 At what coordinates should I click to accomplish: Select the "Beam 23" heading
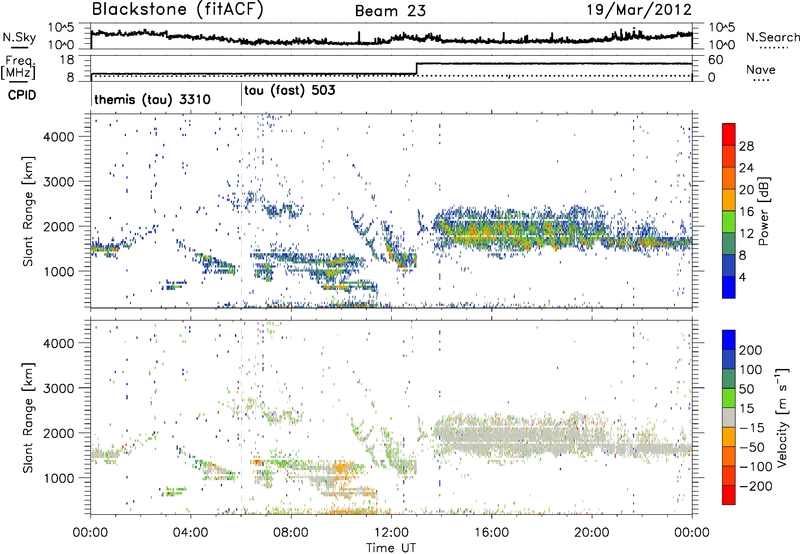pyautogui.click(x=390, y=11)
